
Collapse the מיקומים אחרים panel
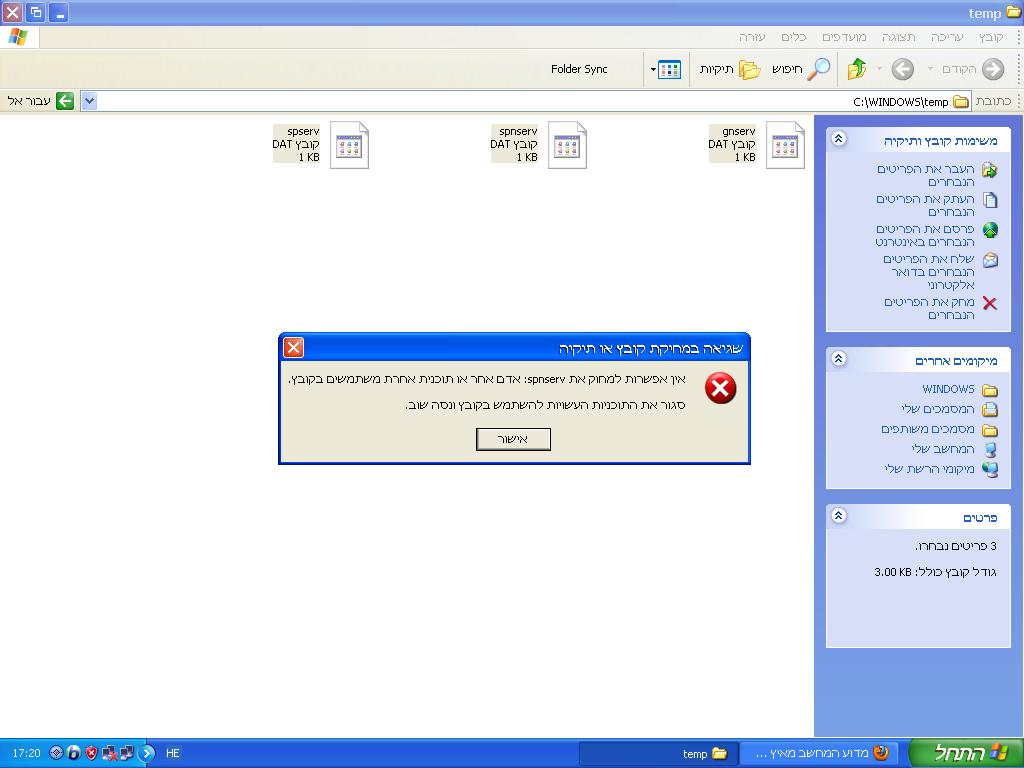(839, 358)
